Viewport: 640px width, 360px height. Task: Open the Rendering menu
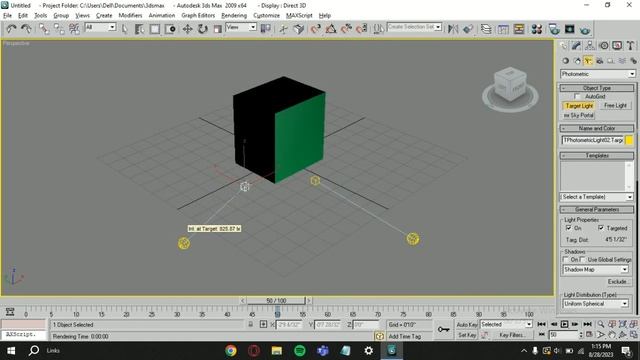click(234, 16)
